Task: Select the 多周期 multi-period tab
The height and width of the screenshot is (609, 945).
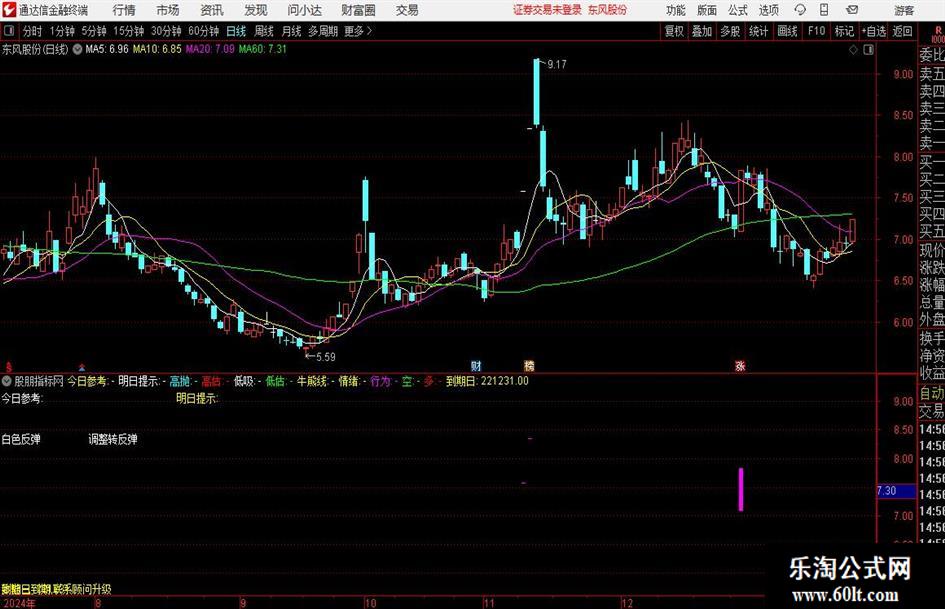Action: click(x=322, y=31)
